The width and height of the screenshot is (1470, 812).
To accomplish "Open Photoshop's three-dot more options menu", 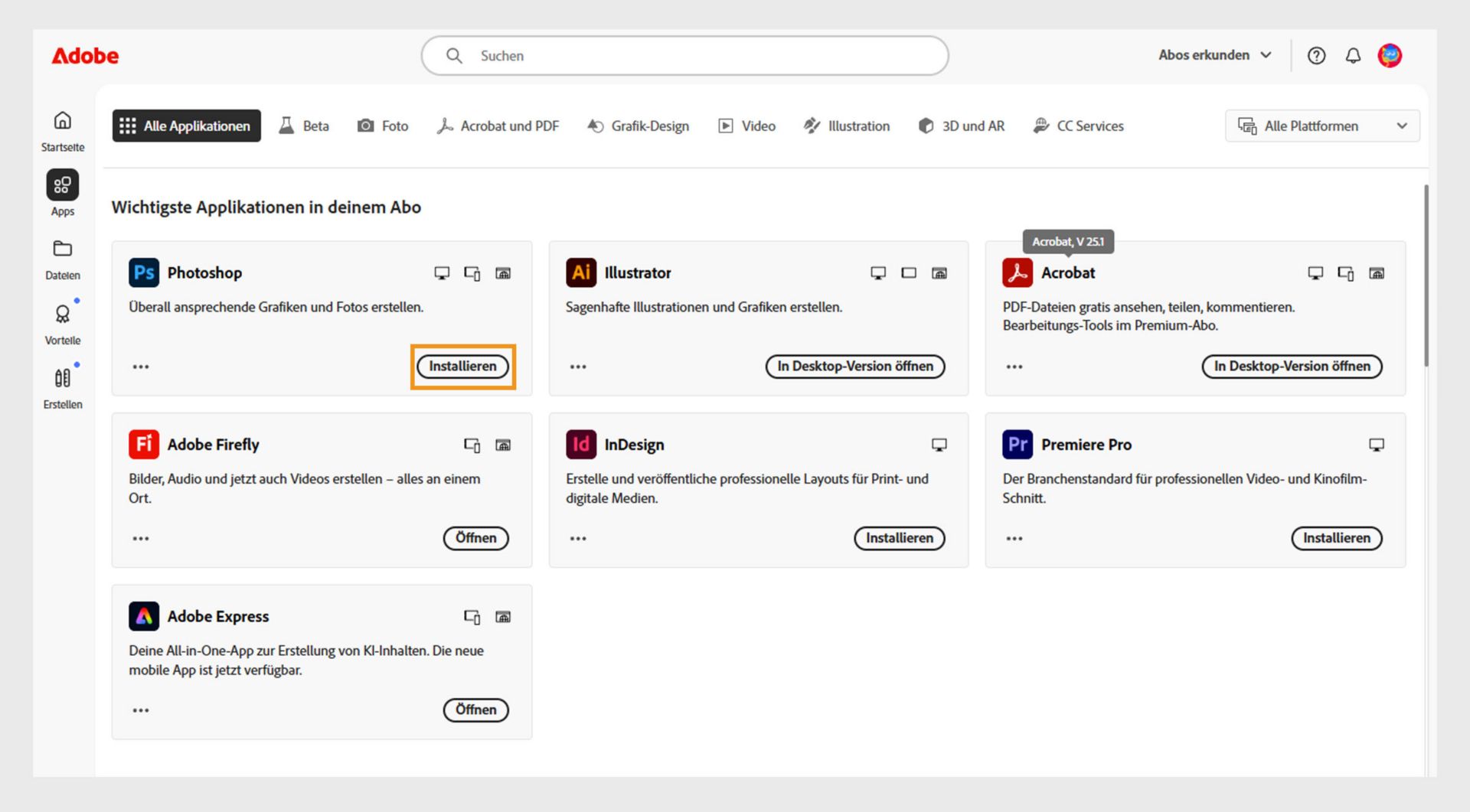I will [x=141, y=367].
